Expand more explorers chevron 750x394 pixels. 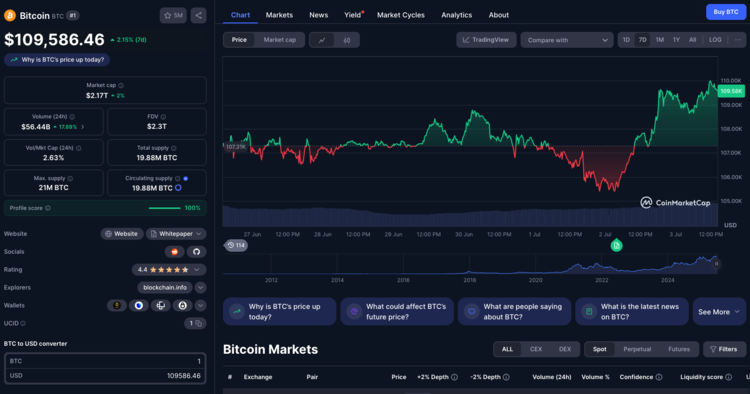200,287
